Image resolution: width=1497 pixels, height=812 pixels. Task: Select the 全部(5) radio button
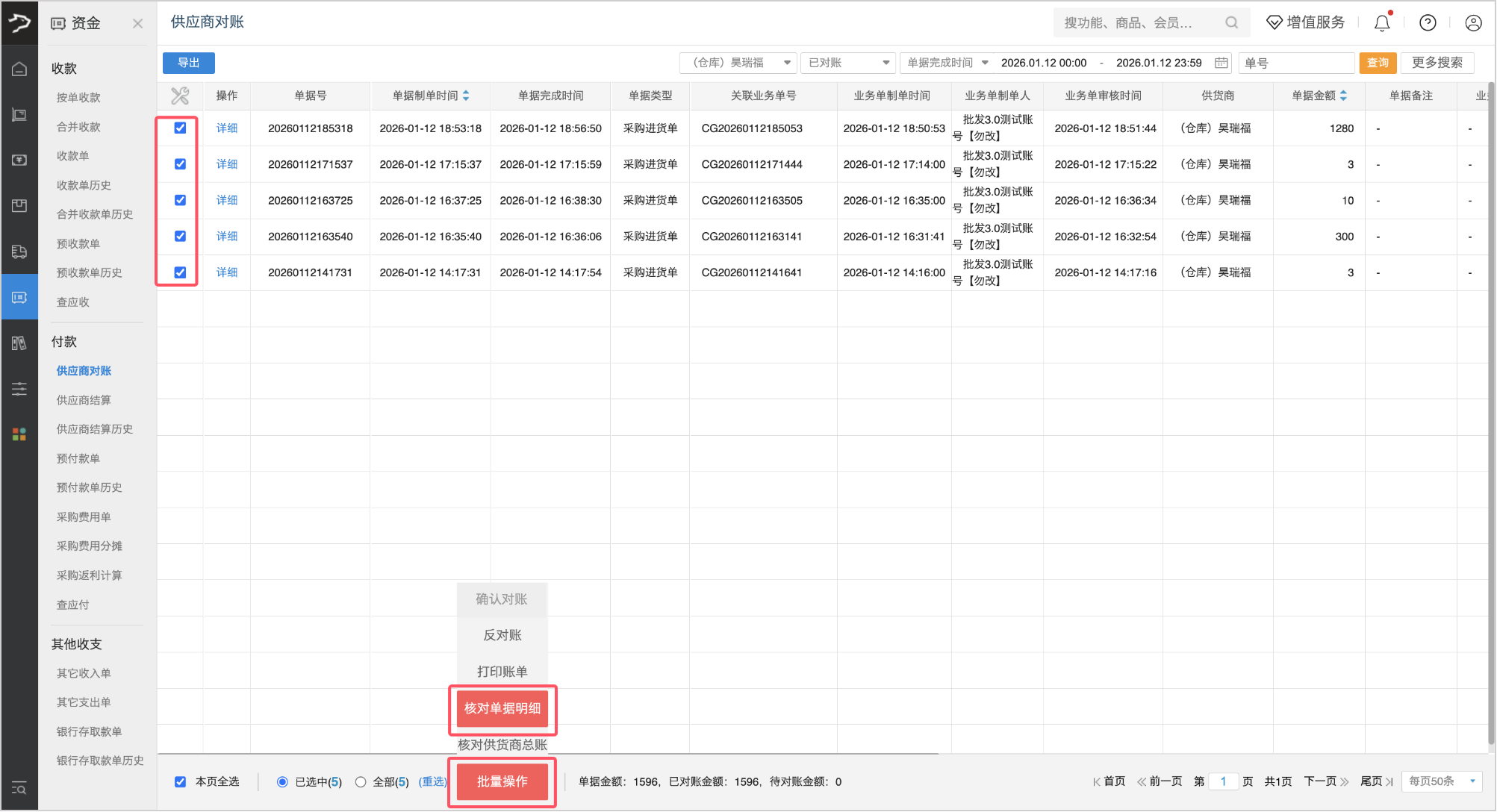(x=361, y=781)
